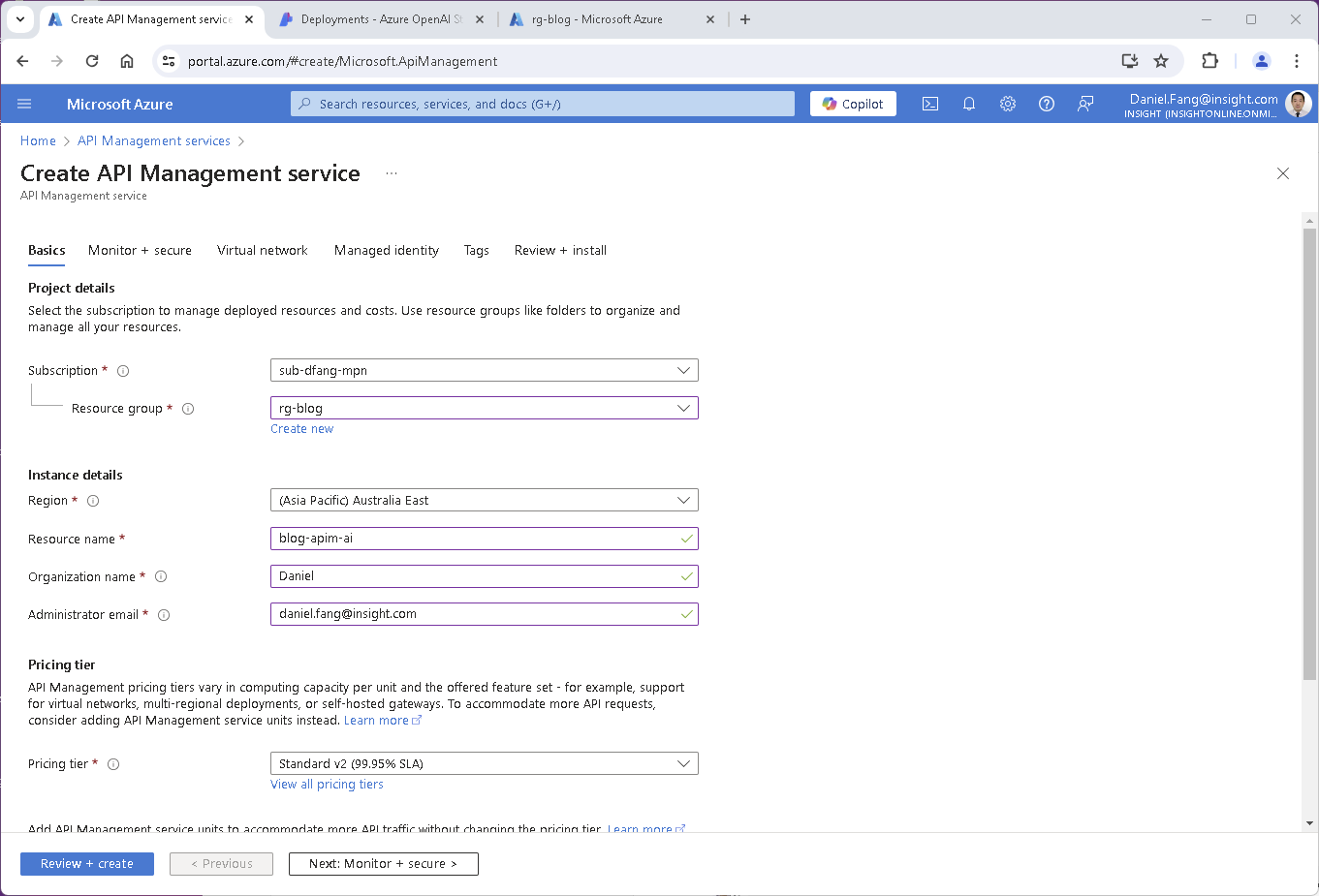This screenshot has width=1319, height=896.
Task: Open View all pricing tiers link
Action: (x=327, y=785)
